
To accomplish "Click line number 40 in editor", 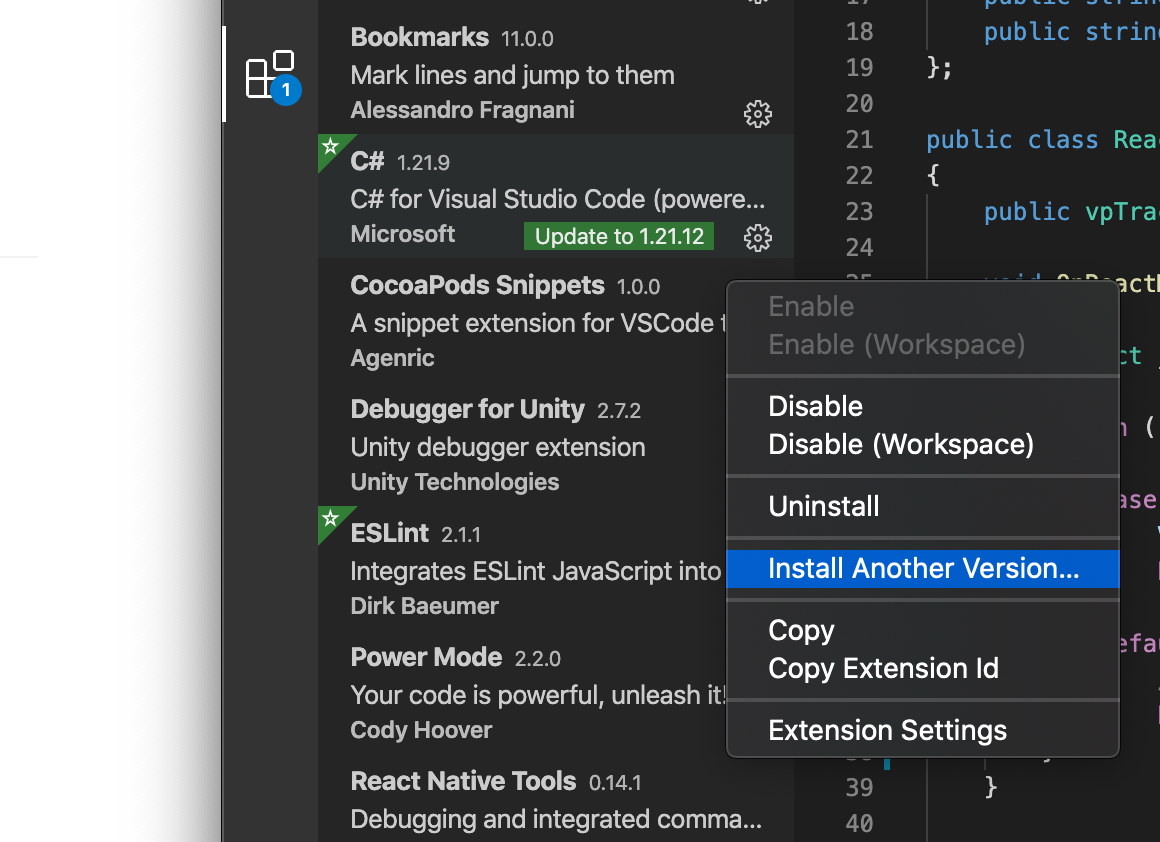I will point(859,824).
